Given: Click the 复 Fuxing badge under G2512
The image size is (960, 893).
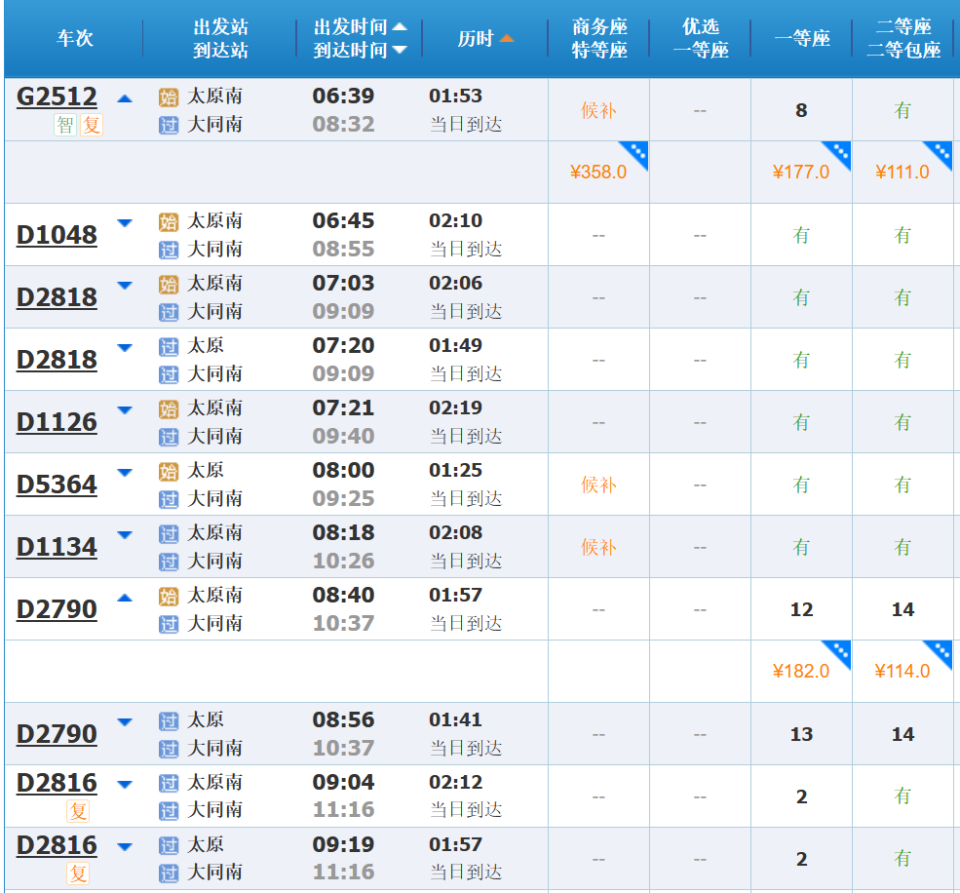Looking at the screenshot, I should 91,125.
